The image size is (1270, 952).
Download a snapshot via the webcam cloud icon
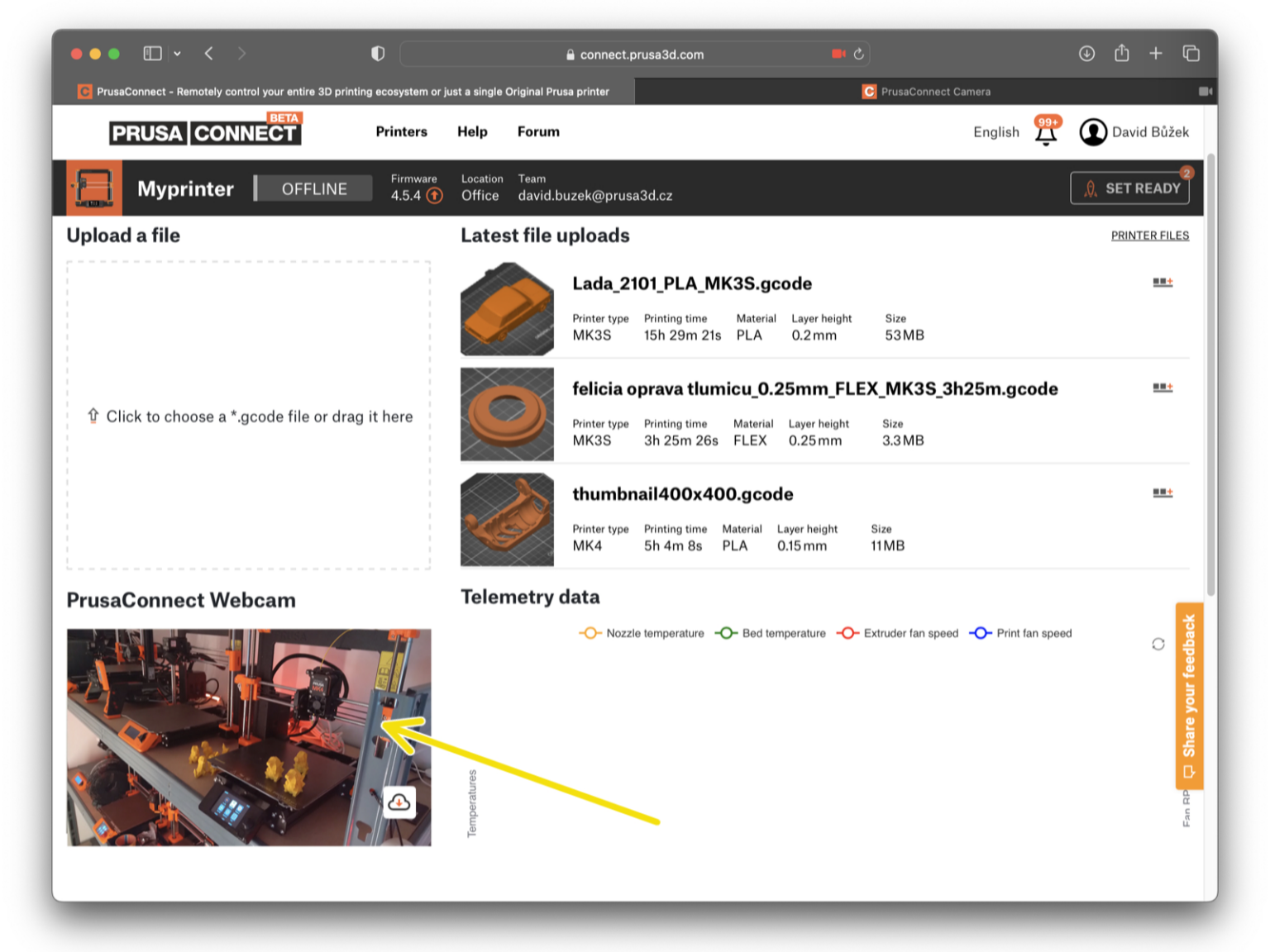coord(399,802)
